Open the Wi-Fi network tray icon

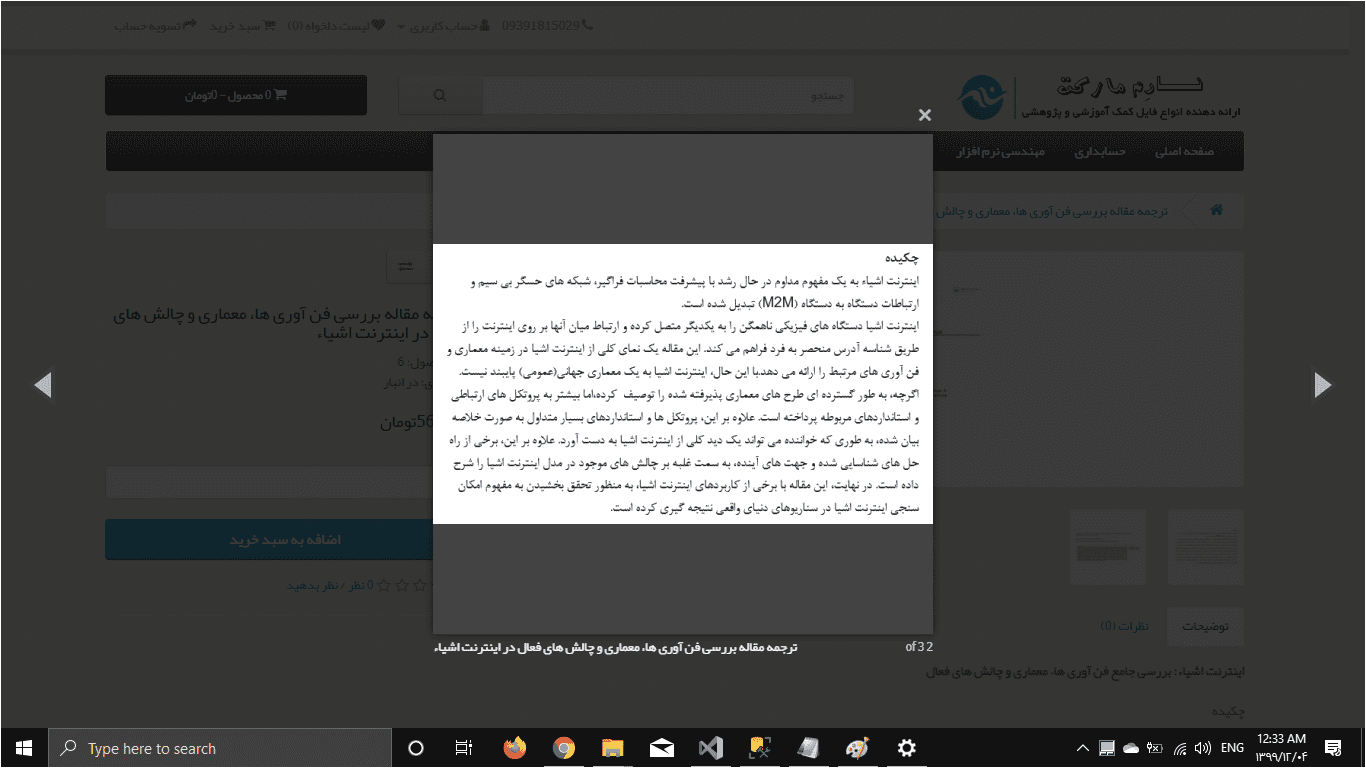coord(1179,748)
